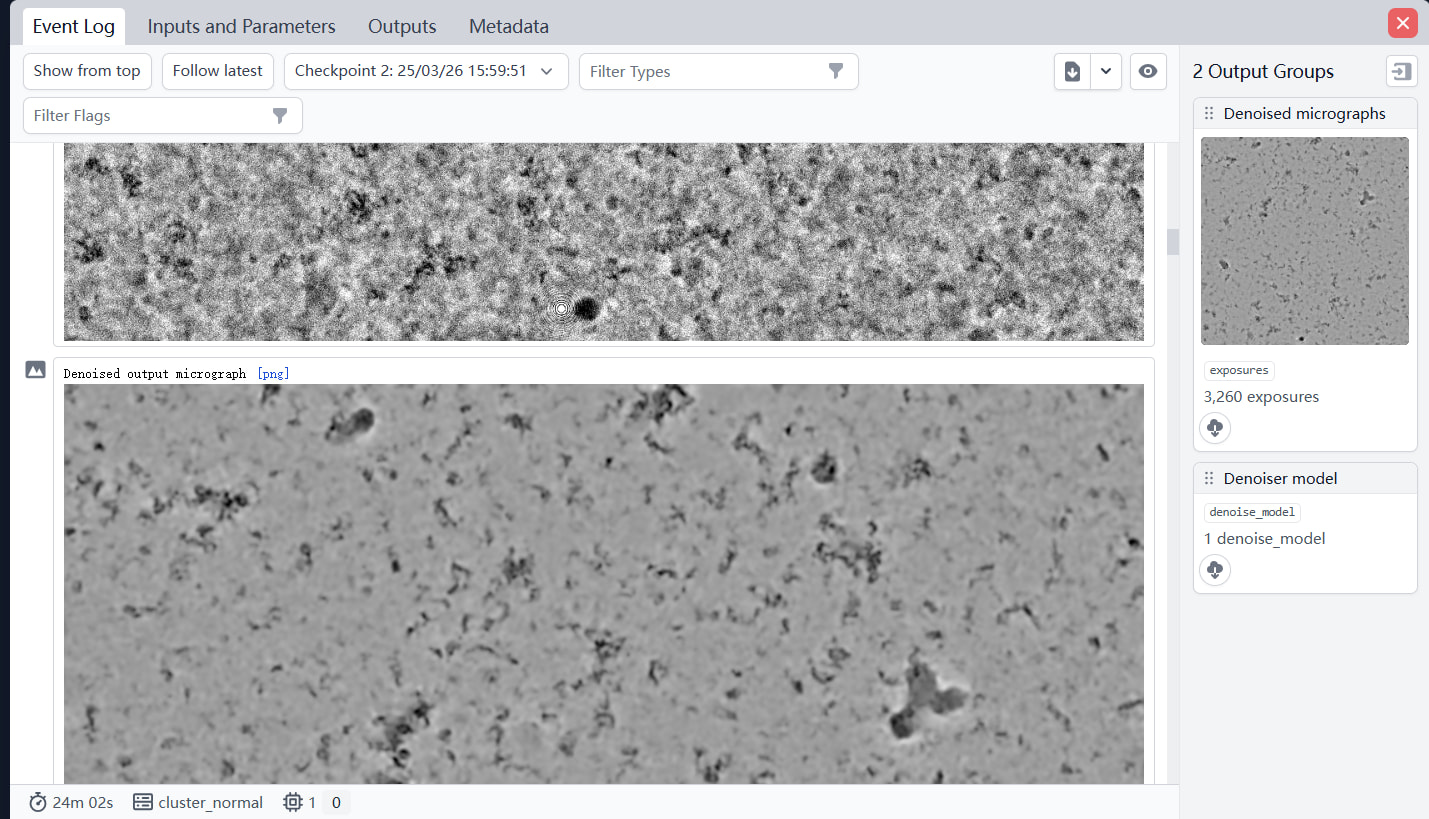Switch to the Inputs and Parameters tab
Viewport: 1429px width, 819px height.
tap(241, 27)
